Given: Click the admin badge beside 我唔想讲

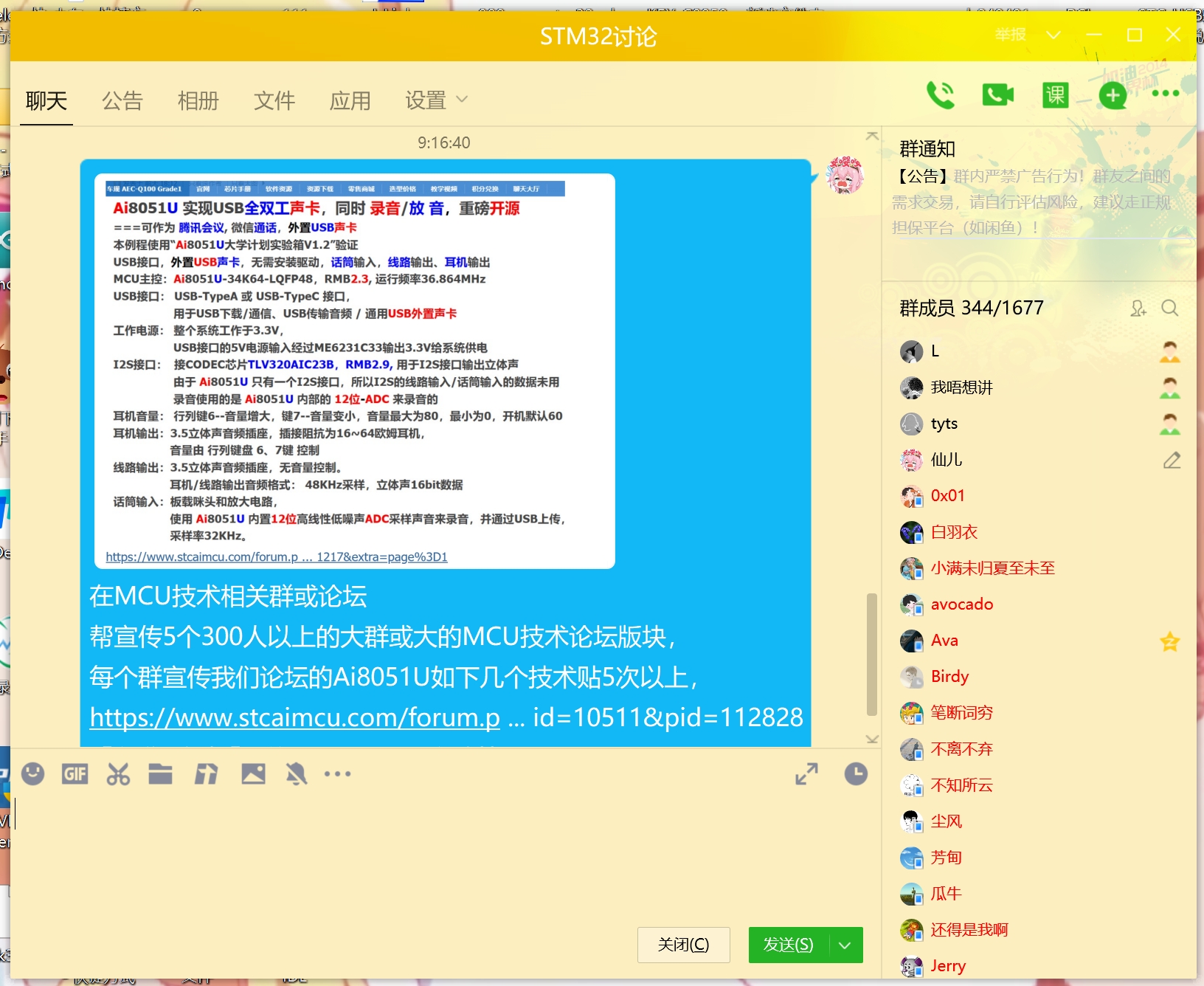Looking at the screenshot, I should (x=1170, y=387).
